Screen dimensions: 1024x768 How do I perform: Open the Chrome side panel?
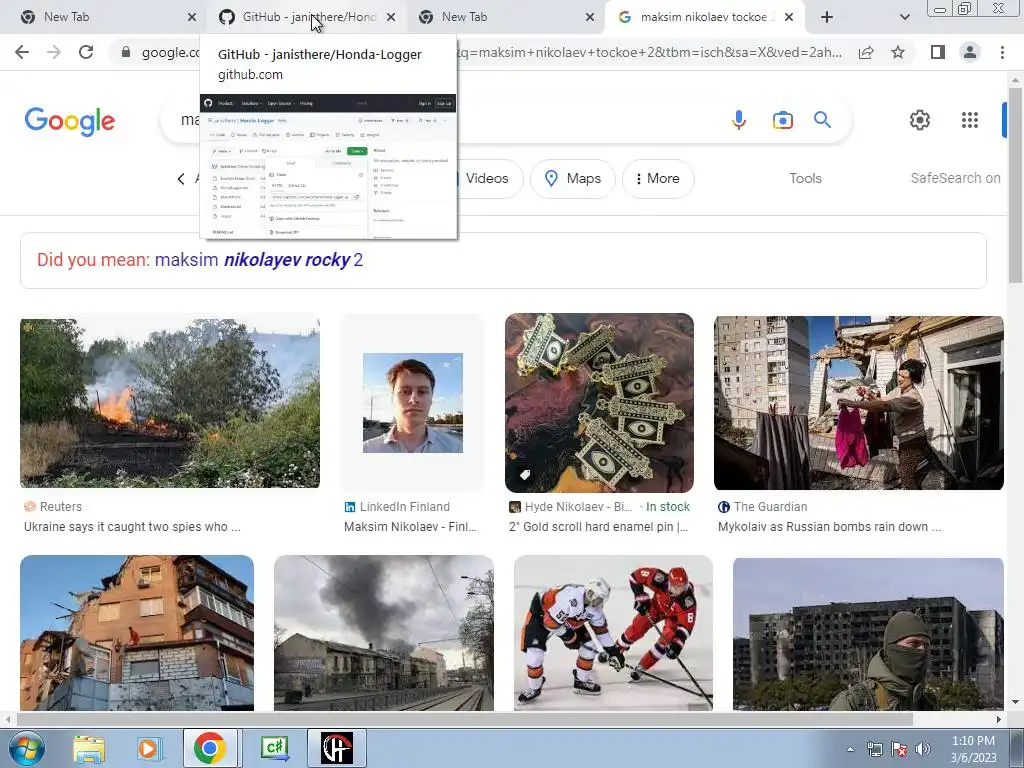point(938,52)
